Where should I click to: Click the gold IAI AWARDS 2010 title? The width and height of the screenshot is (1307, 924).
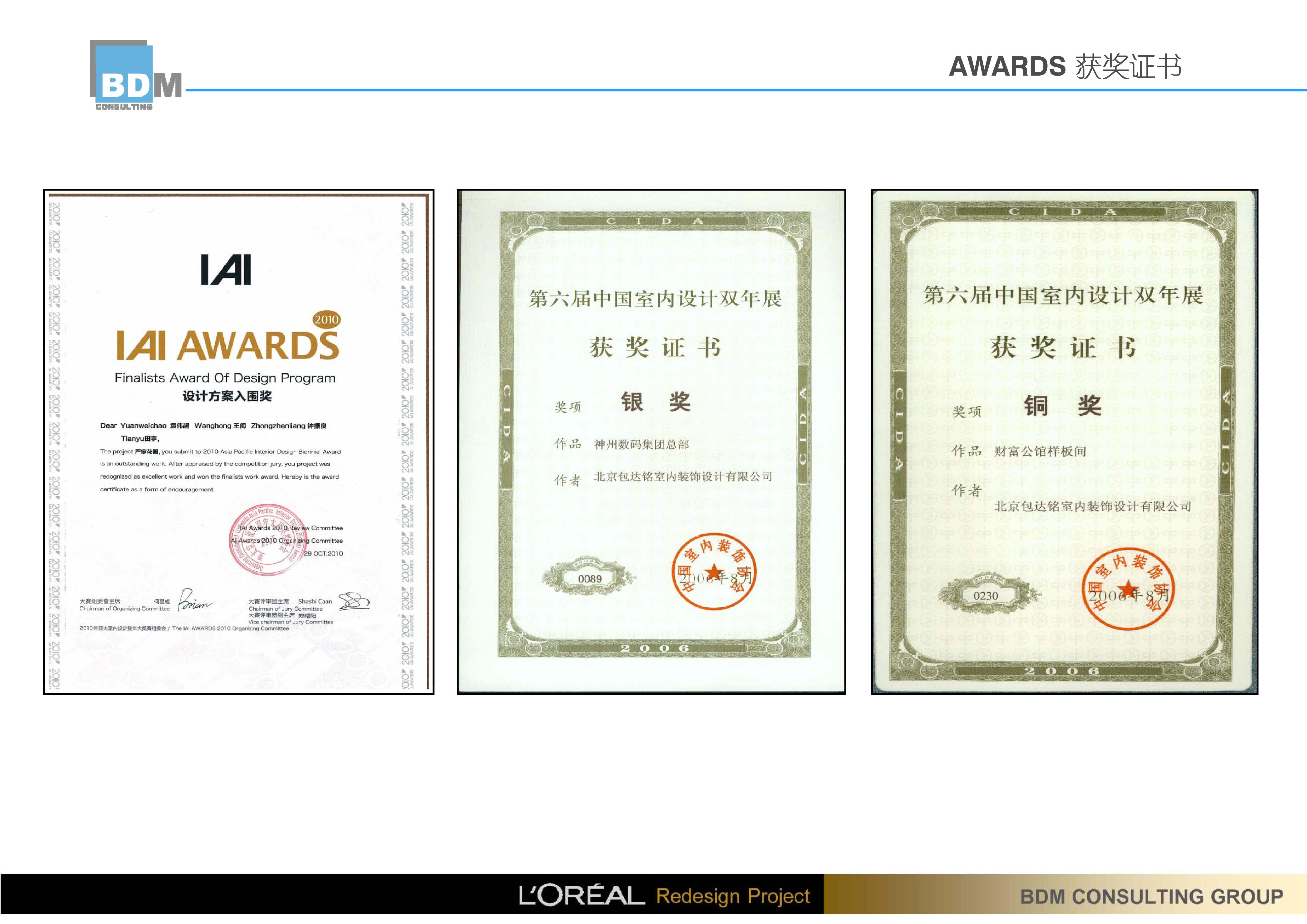click(x=228, y=345)
